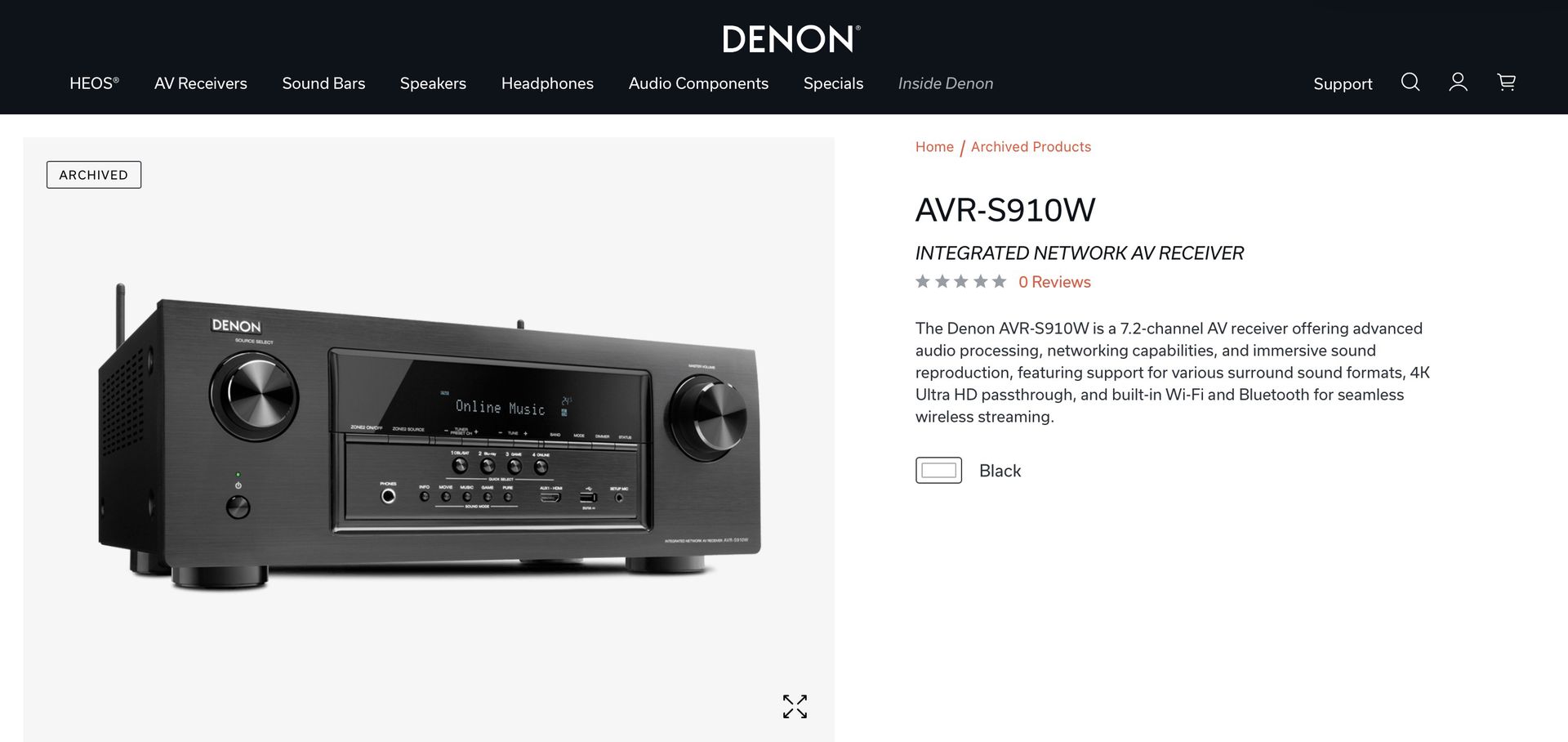Open the AV Receivers menu
This screenshot has width=1568, height=742.
[x=201, y=83]
